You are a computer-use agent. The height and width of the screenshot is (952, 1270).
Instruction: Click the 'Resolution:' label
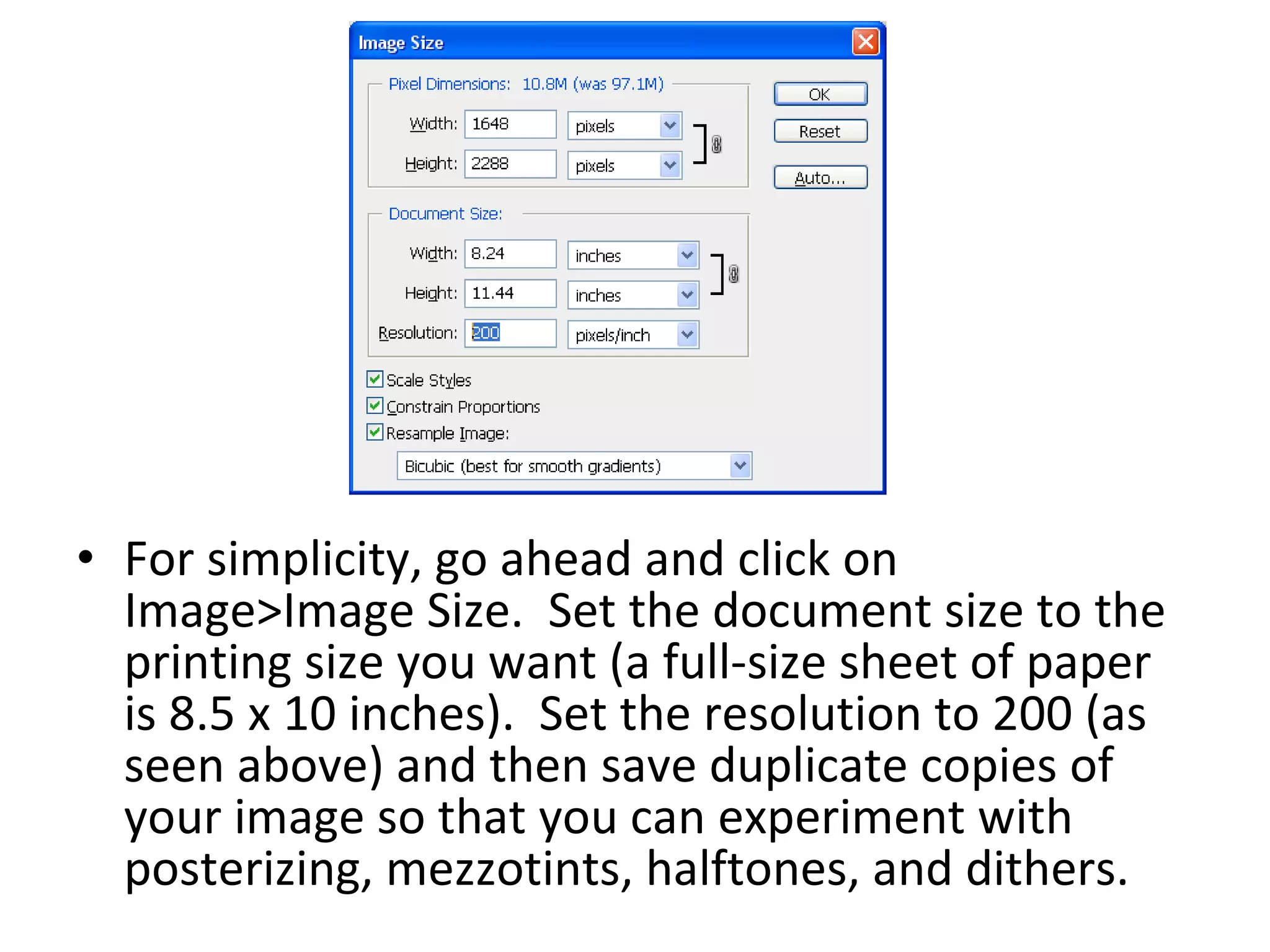[x=417, y=333]
